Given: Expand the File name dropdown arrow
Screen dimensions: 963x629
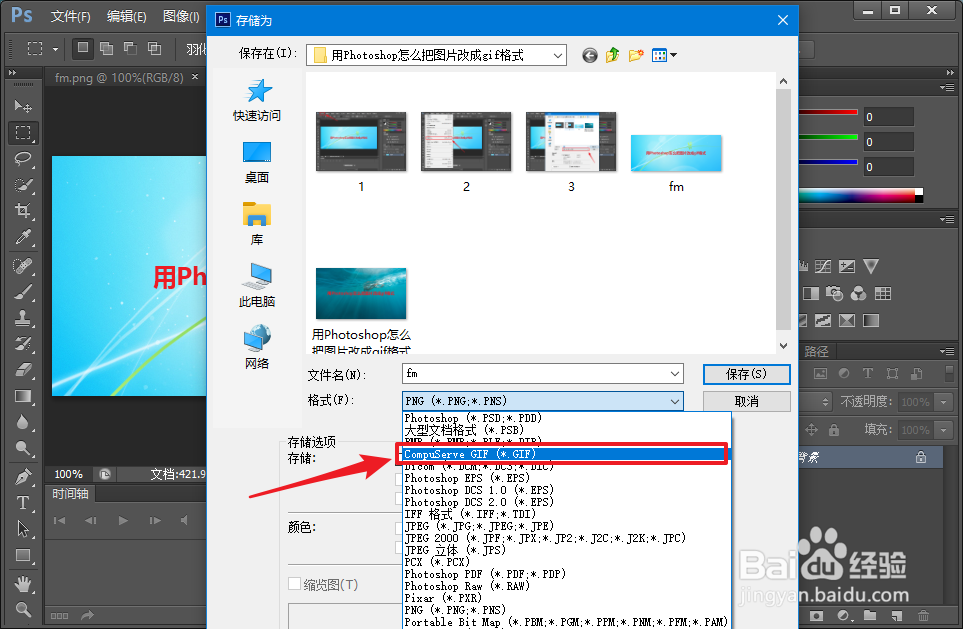Looking at the screenshot, I should coord(674,373).
